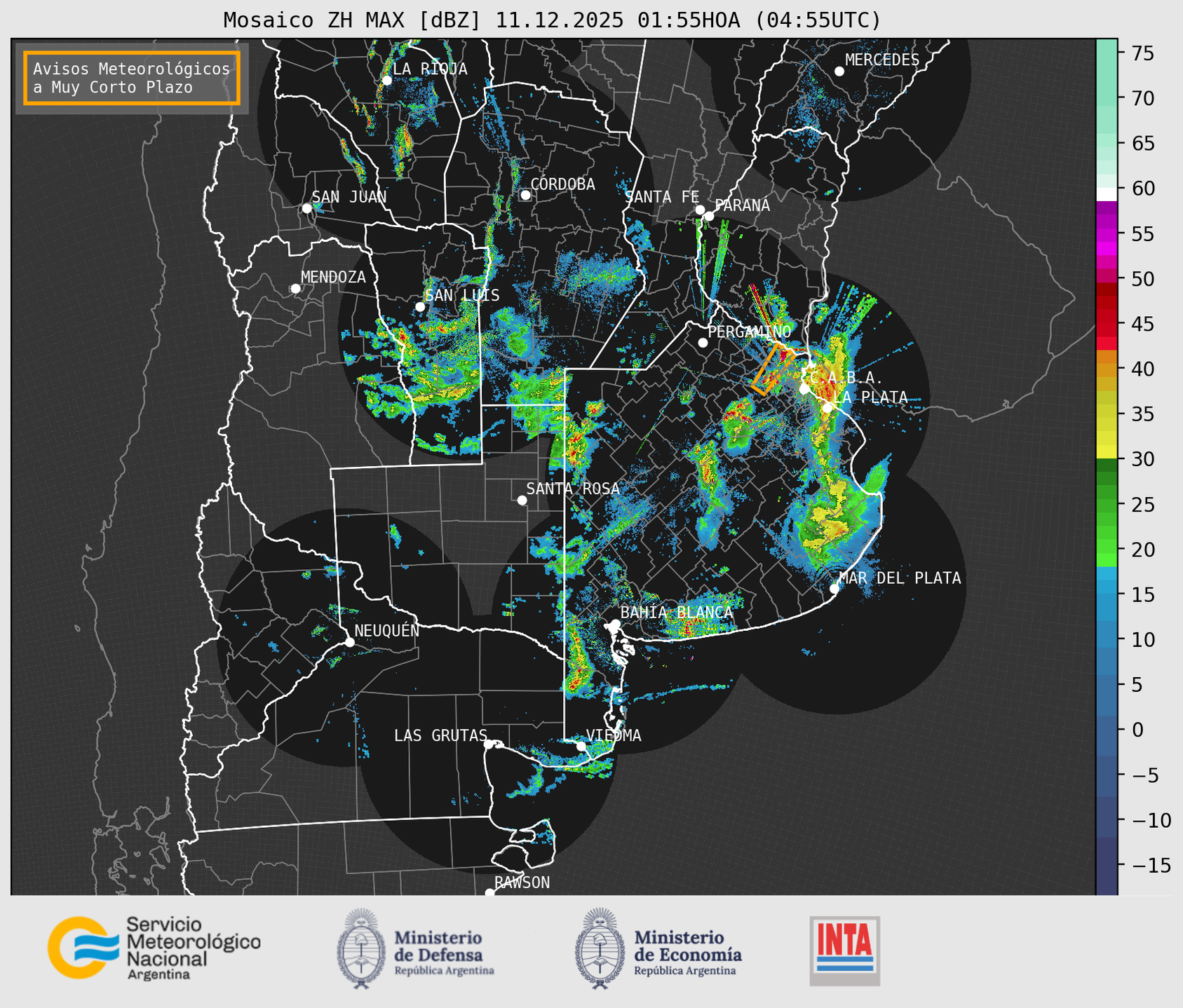Click the Ministerio de Economía emblem
The height and width of the screenshot is (1008, 1183).
[x=600, y=948]
